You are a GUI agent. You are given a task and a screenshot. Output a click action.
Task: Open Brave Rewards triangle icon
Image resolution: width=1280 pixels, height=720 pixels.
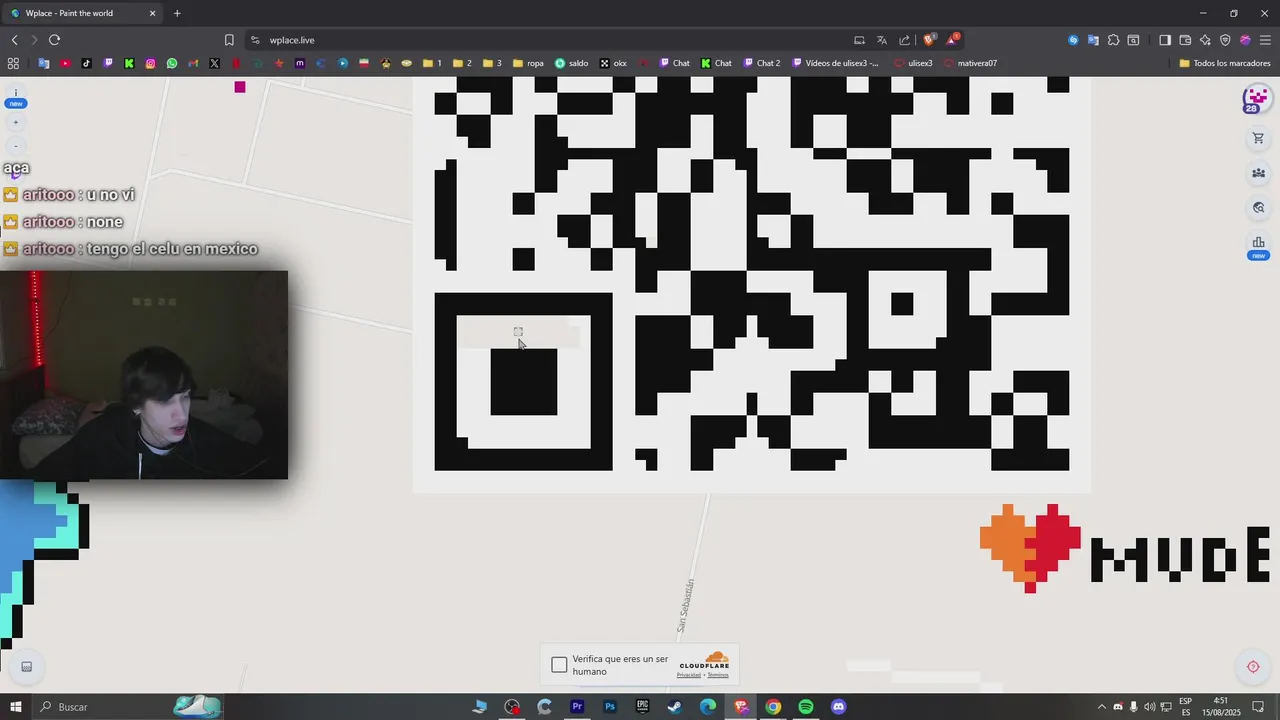click(953, 40)
